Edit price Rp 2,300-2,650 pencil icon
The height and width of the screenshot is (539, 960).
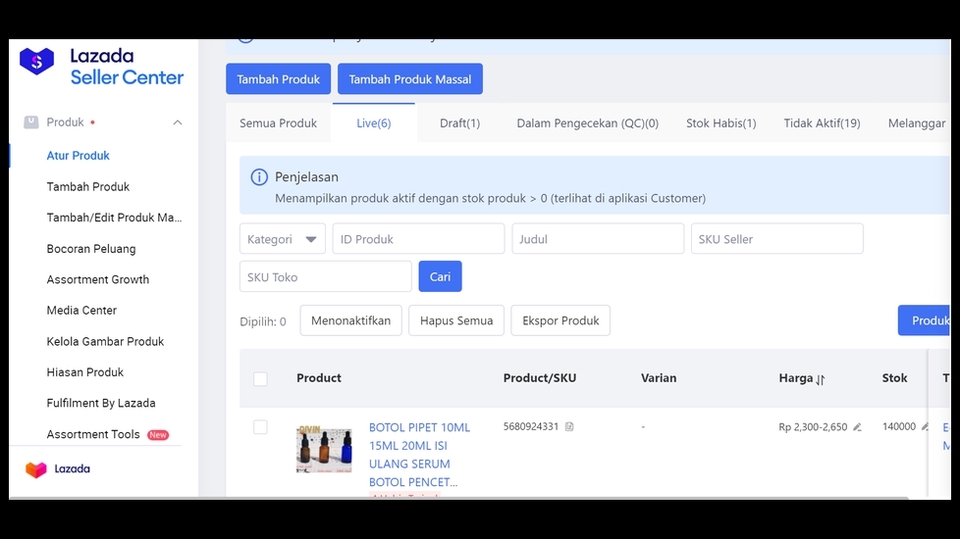pos(857,427)
